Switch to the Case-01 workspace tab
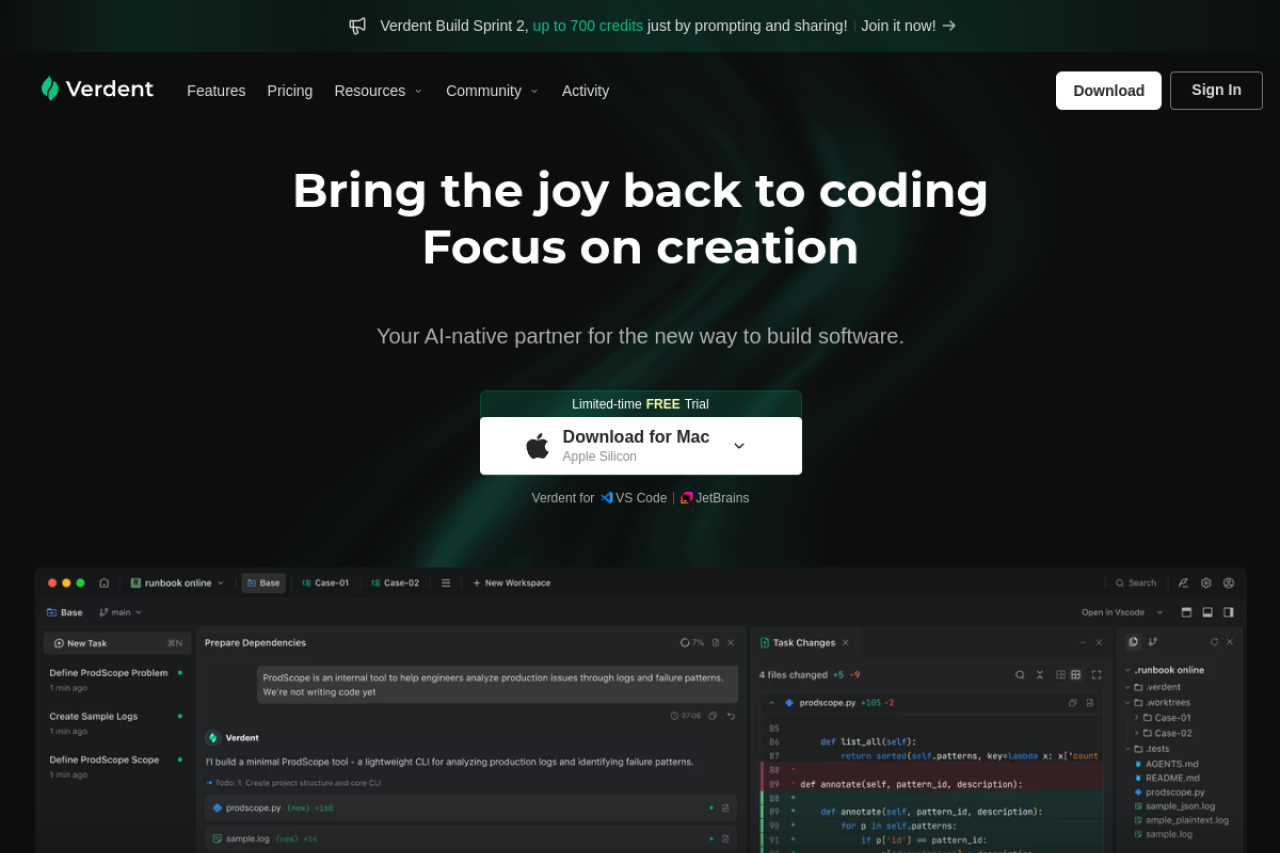 [x=326, y=583]
